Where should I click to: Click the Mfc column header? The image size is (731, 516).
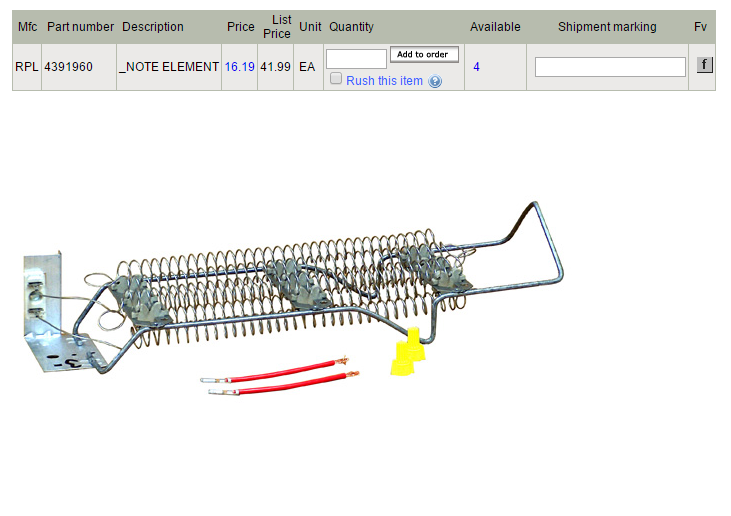pos(27,27)
